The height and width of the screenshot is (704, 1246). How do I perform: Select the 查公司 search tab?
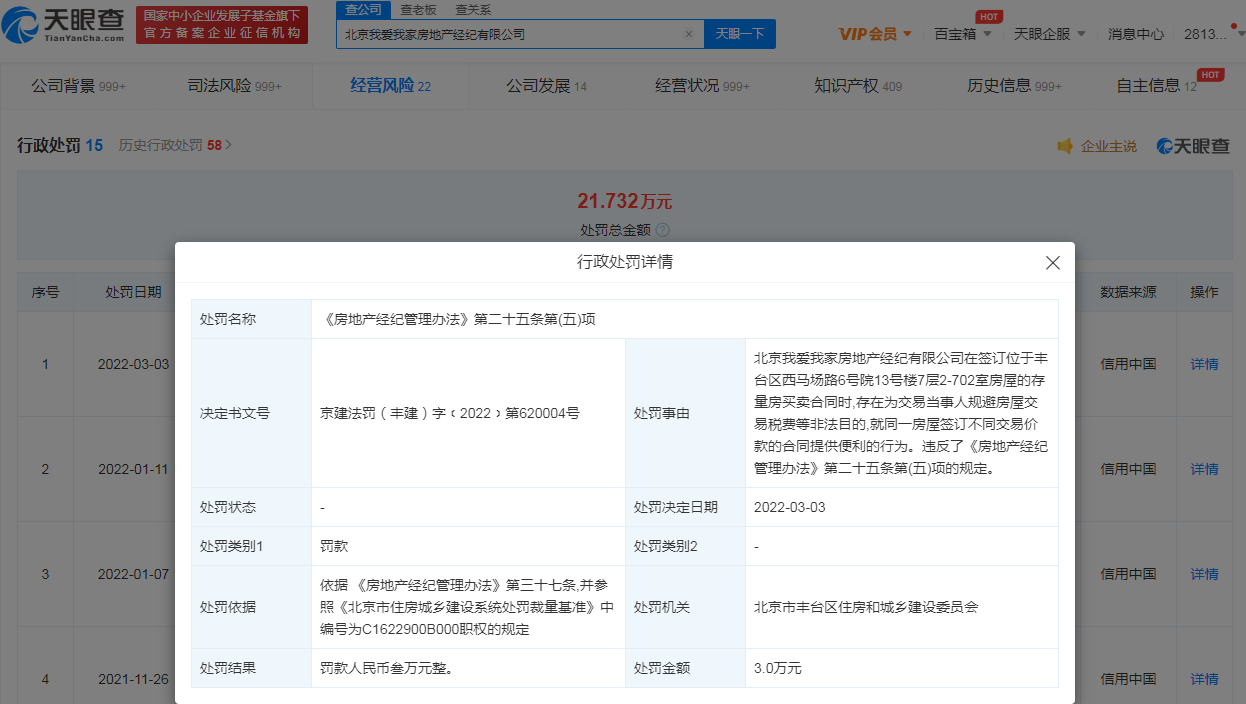click(363, 9)
